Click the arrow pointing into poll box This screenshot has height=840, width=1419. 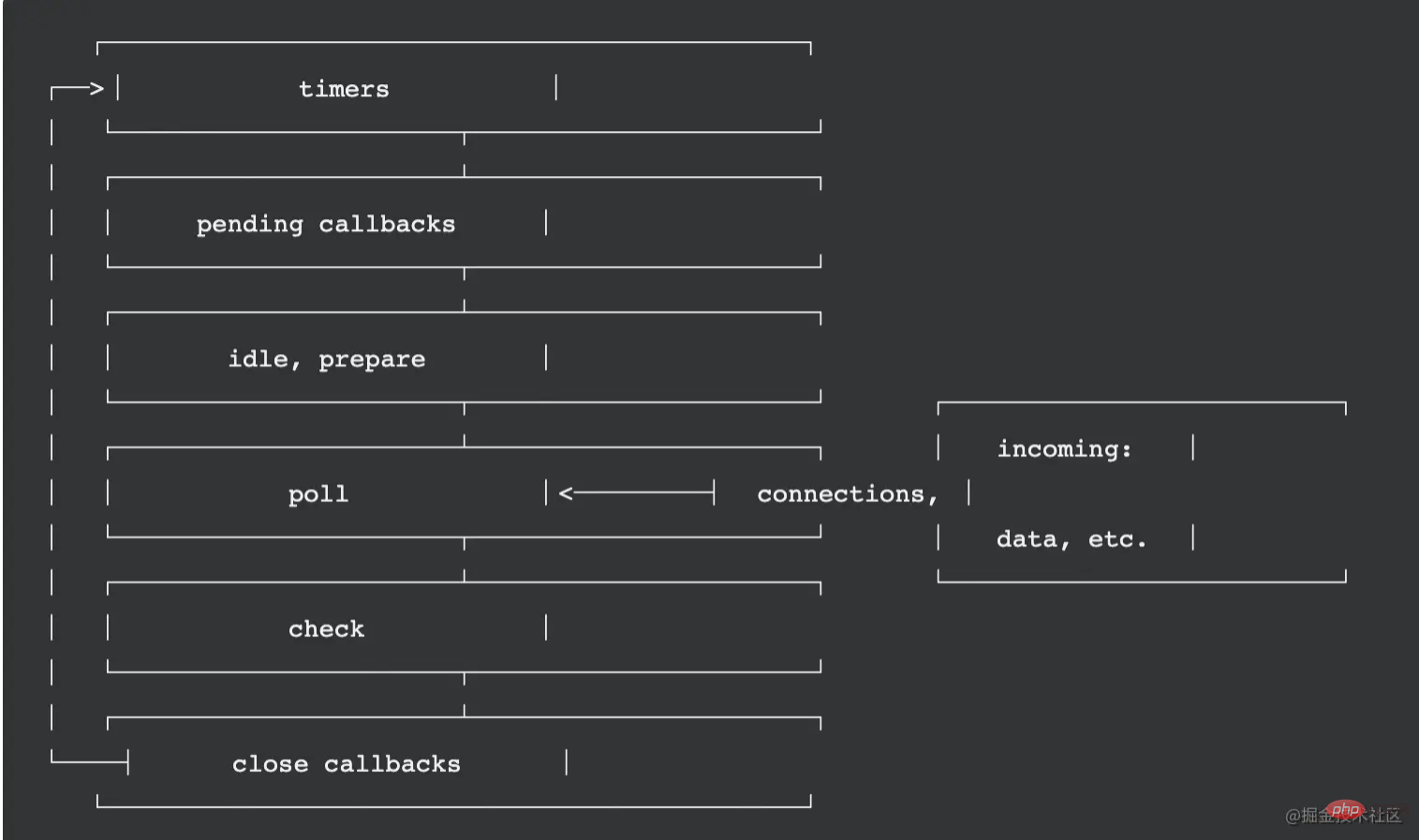(x=637, y=492)
